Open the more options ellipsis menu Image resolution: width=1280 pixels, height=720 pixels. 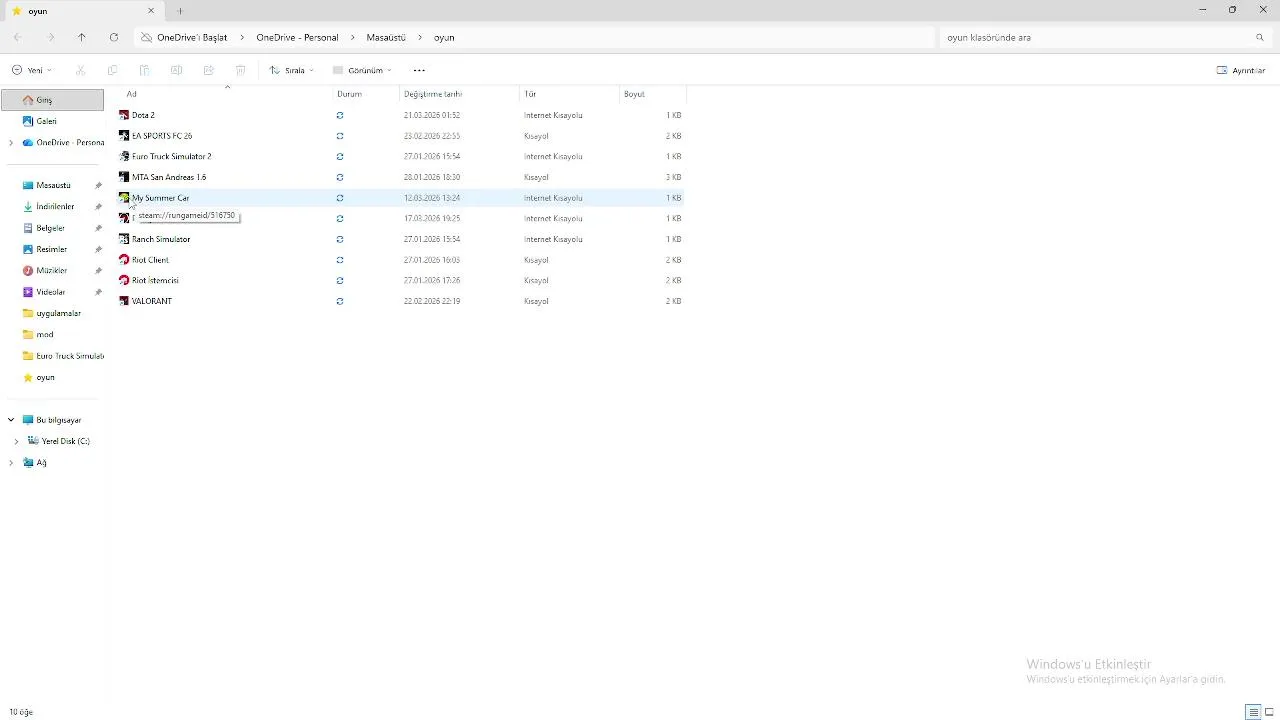(x=419, y=70)
